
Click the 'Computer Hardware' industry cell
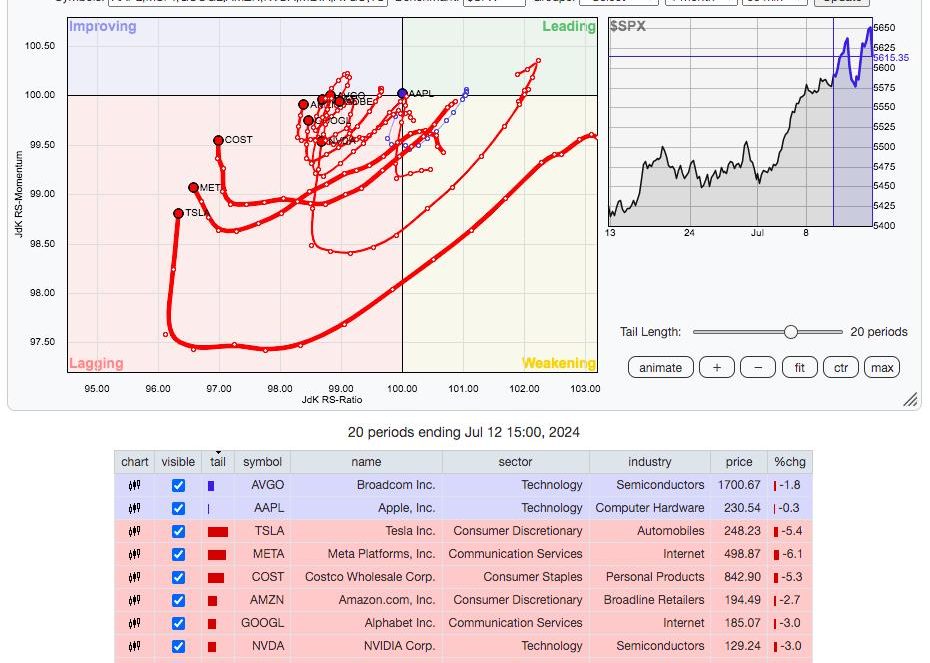[x=649, y=508]
